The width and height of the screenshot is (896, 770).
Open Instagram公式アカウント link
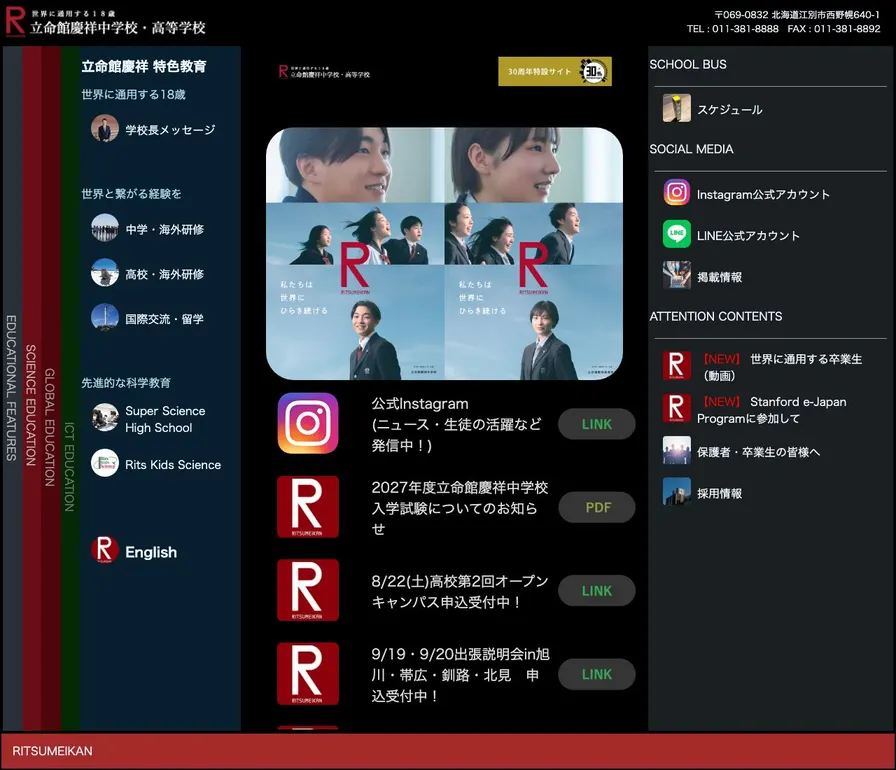(763, 194)
